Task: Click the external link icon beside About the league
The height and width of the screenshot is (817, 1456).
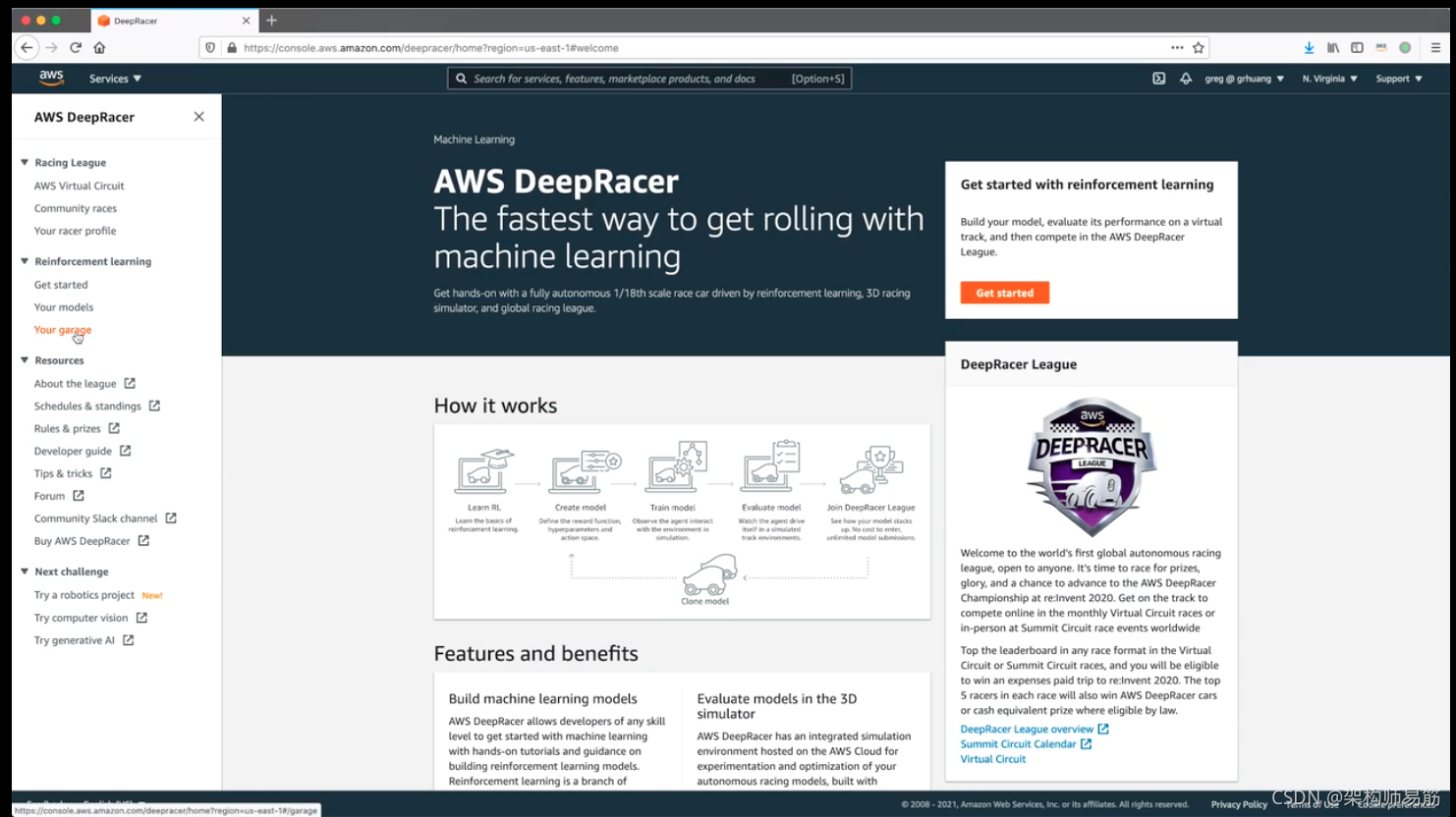Action: (130, 384)
